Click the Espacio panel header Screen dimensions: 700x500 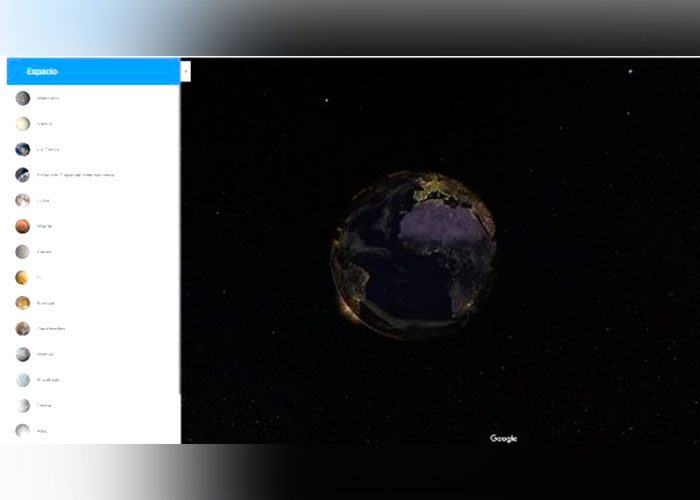click(x=92, y=72)
